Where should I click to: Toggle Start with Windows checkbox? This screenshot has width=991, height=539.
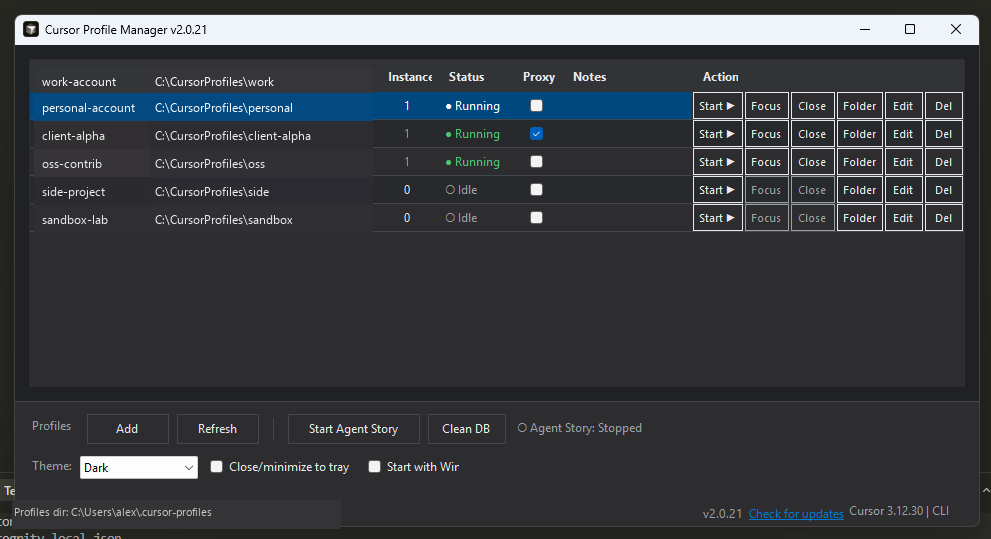pos(374,466)
